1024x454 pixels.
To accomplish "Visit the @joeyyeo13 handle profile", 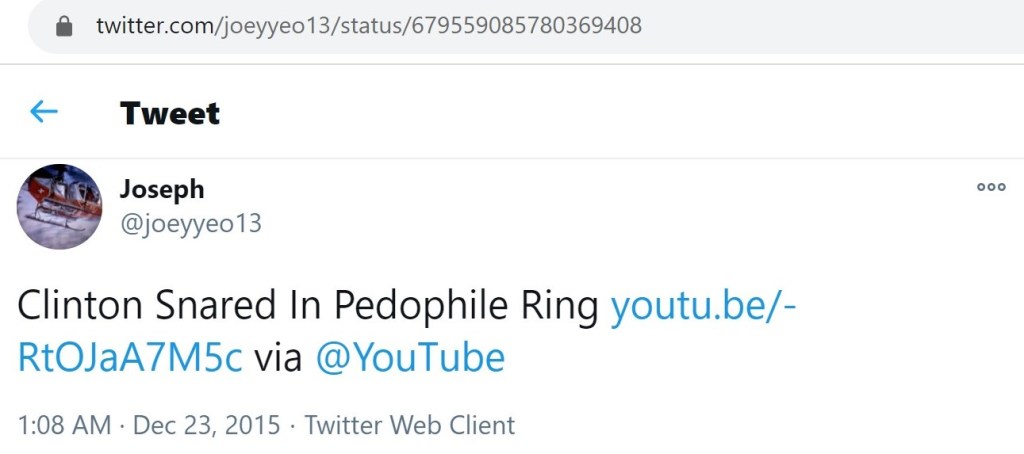I will click(x=190, y=223).
